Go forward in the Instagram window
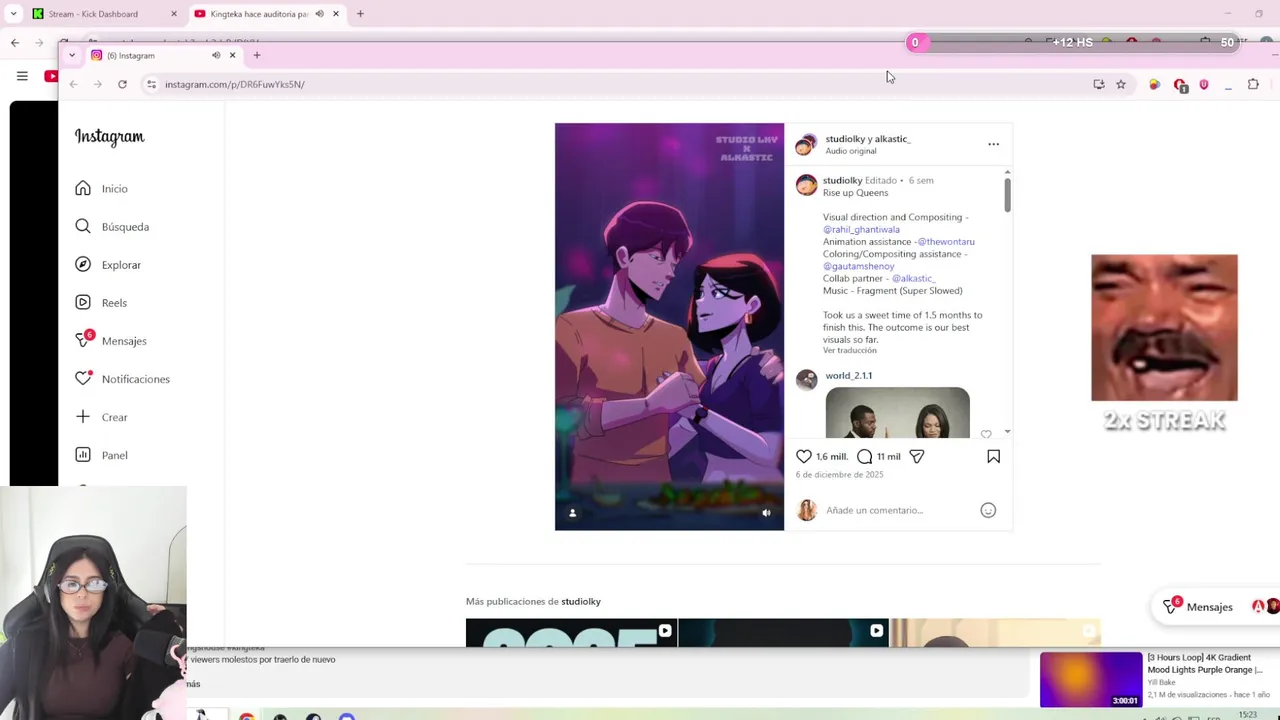 coord(97,84)
